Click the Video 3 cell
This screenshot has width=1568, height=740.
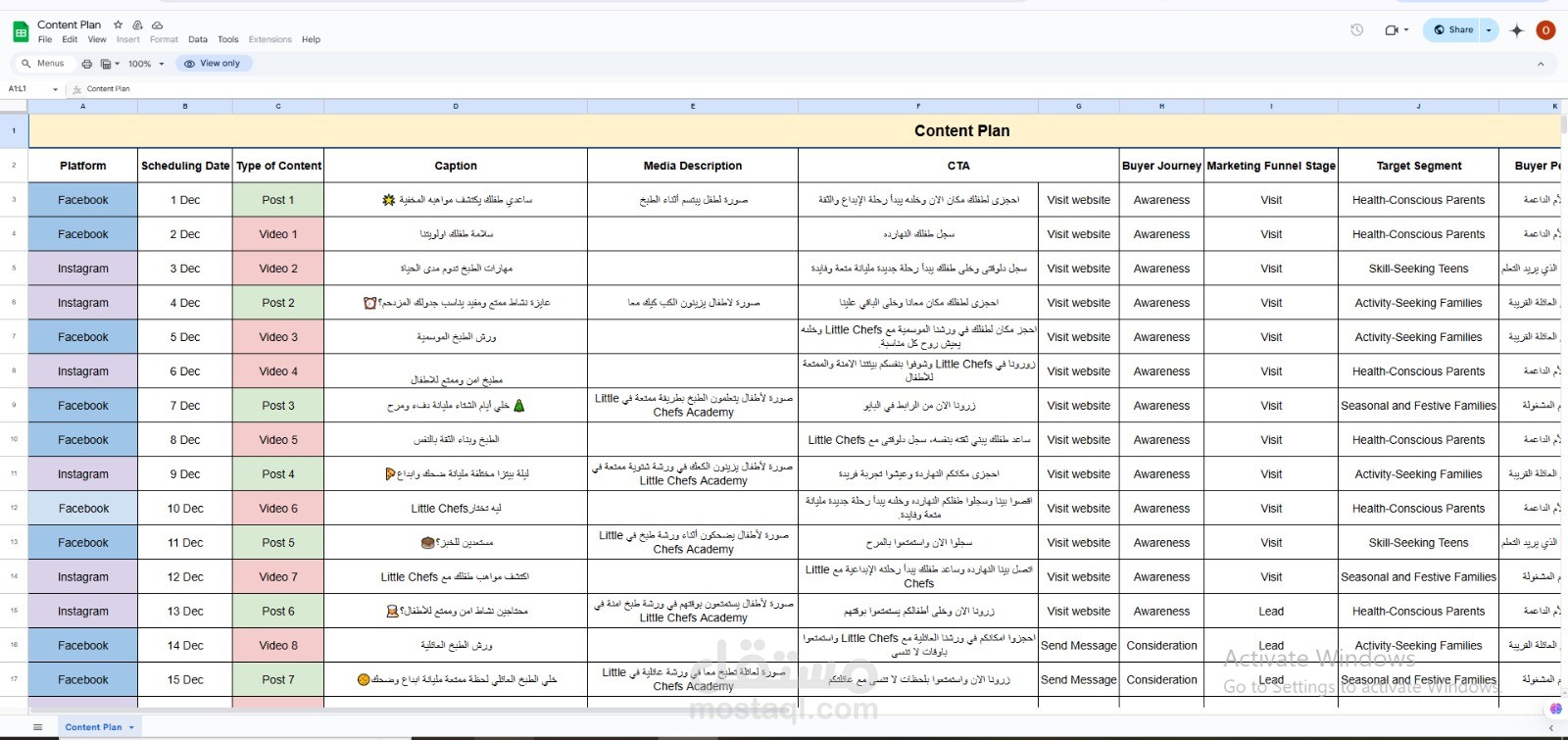click(x=278, y=337)
